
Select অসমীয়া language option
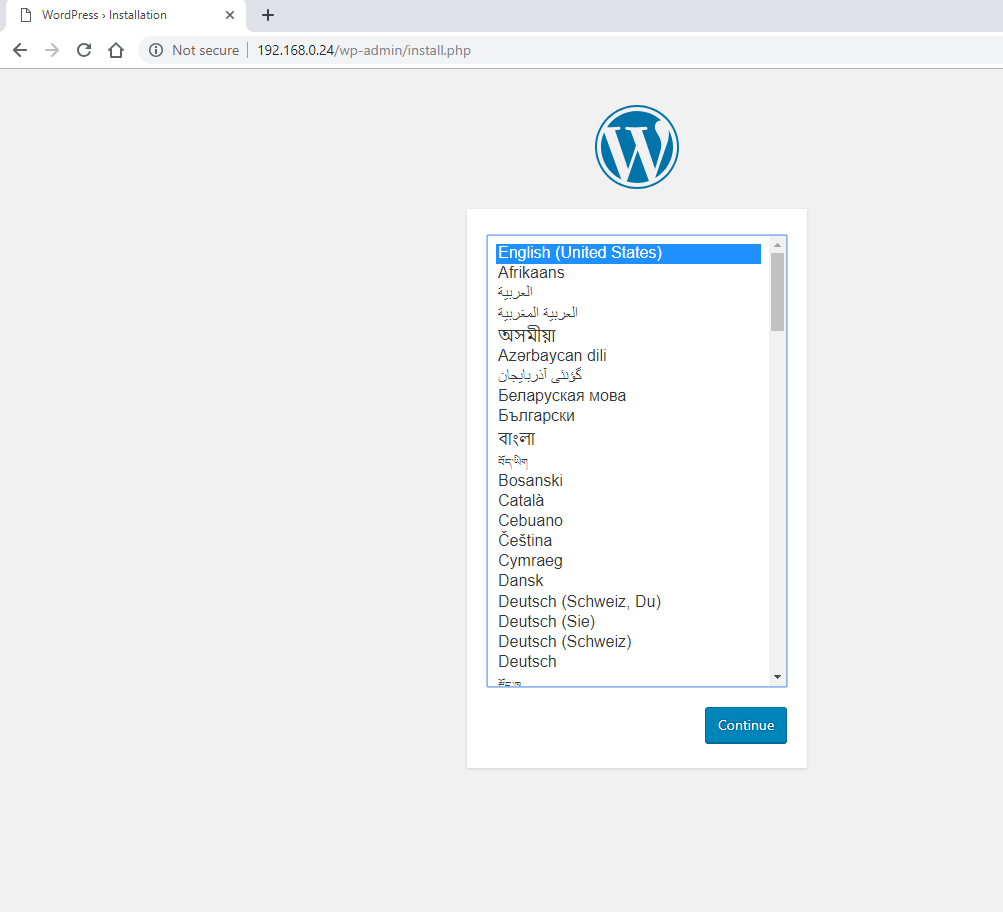click(628, 334)
